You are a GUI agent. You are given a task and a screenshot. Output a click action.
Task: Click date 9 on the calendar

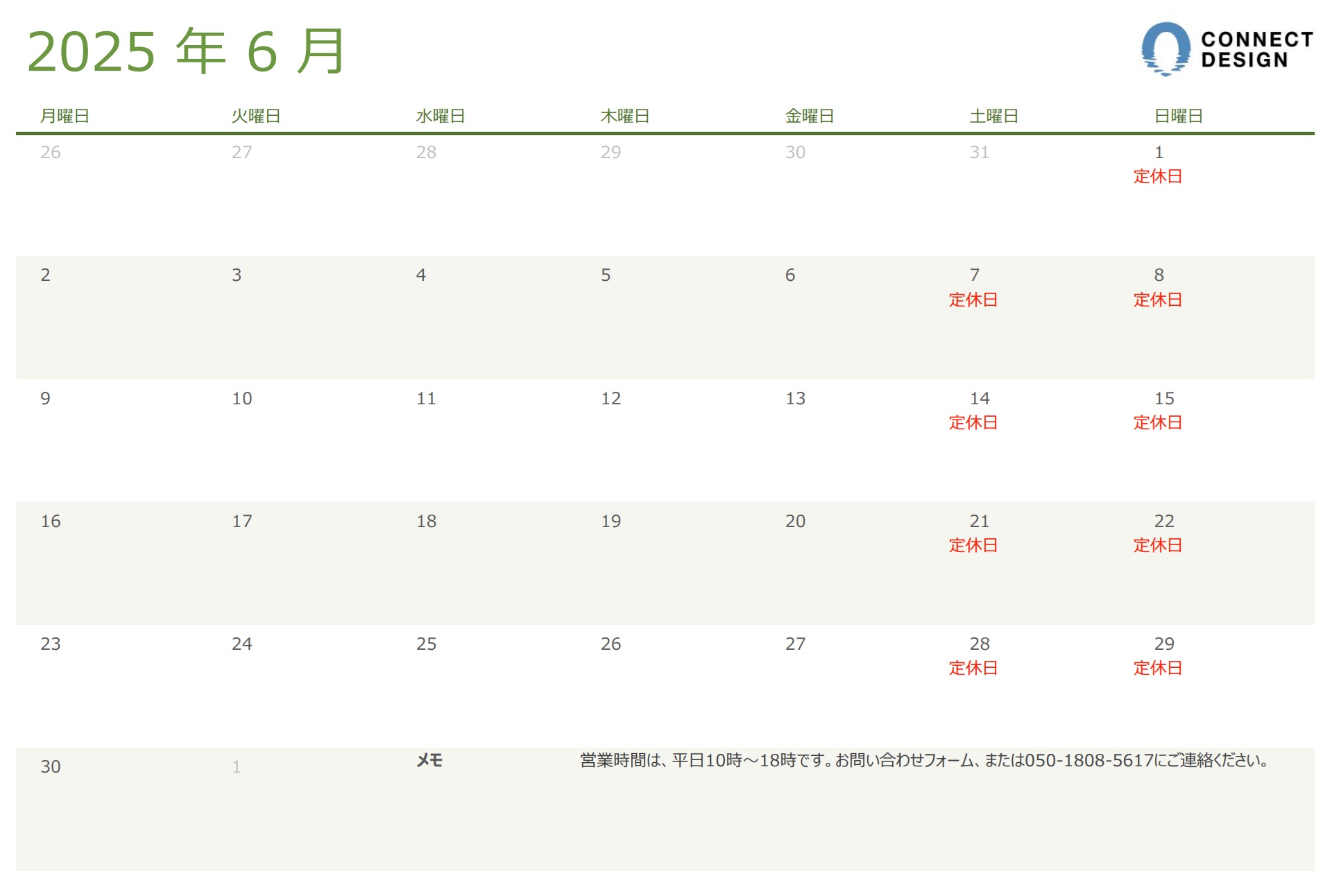(46, 398)
